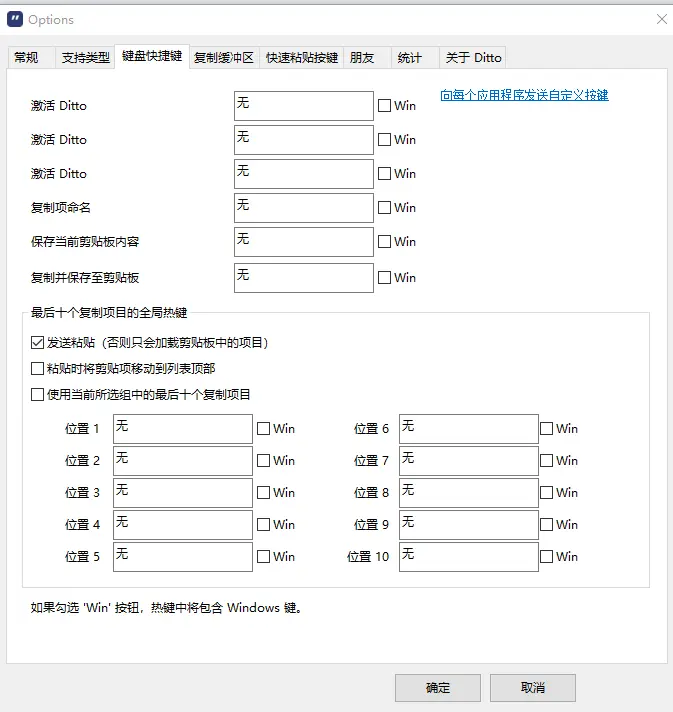Open the 统计 tab
Screen dimensions: 673x712
click(x=415, y=58)
